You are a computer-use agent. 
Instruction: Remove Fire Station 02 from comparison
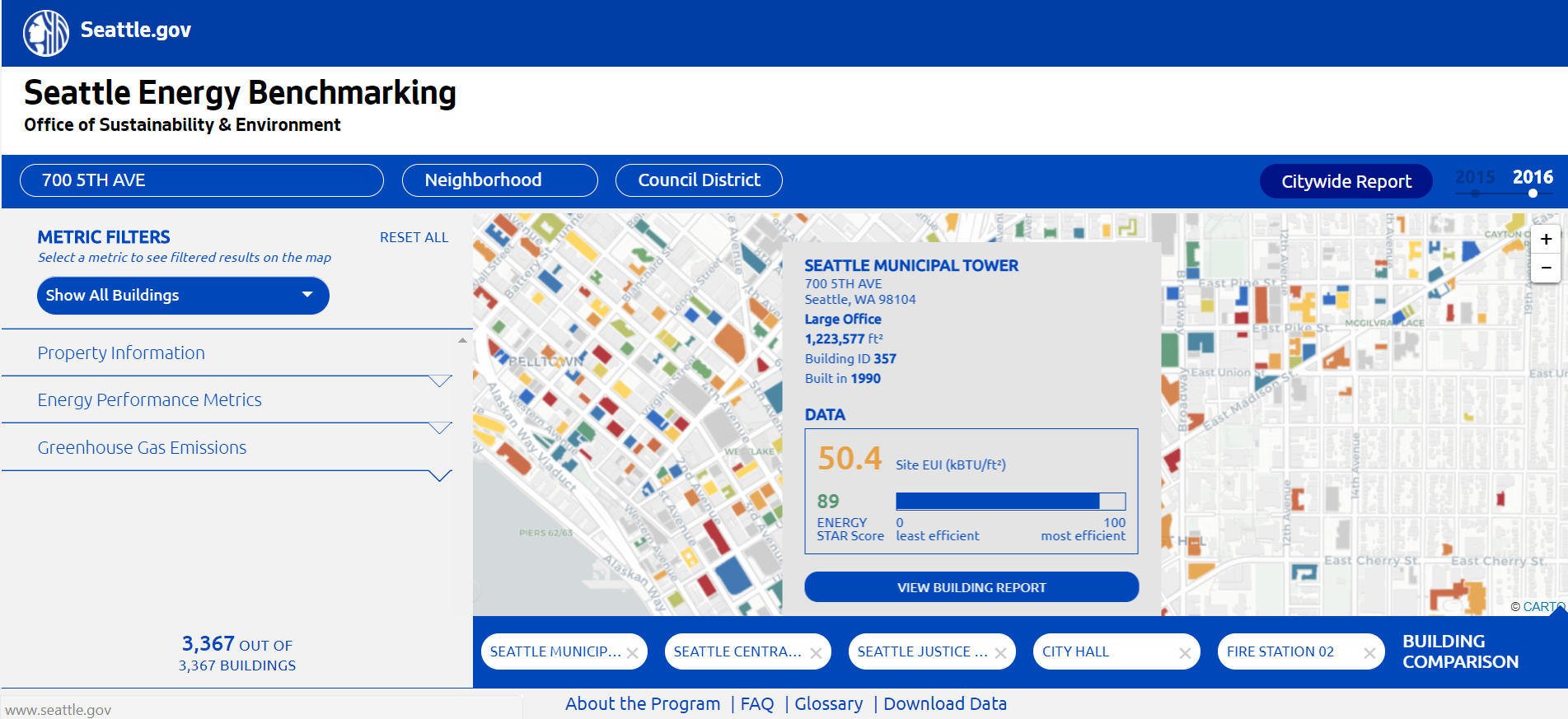(1369, 653)
